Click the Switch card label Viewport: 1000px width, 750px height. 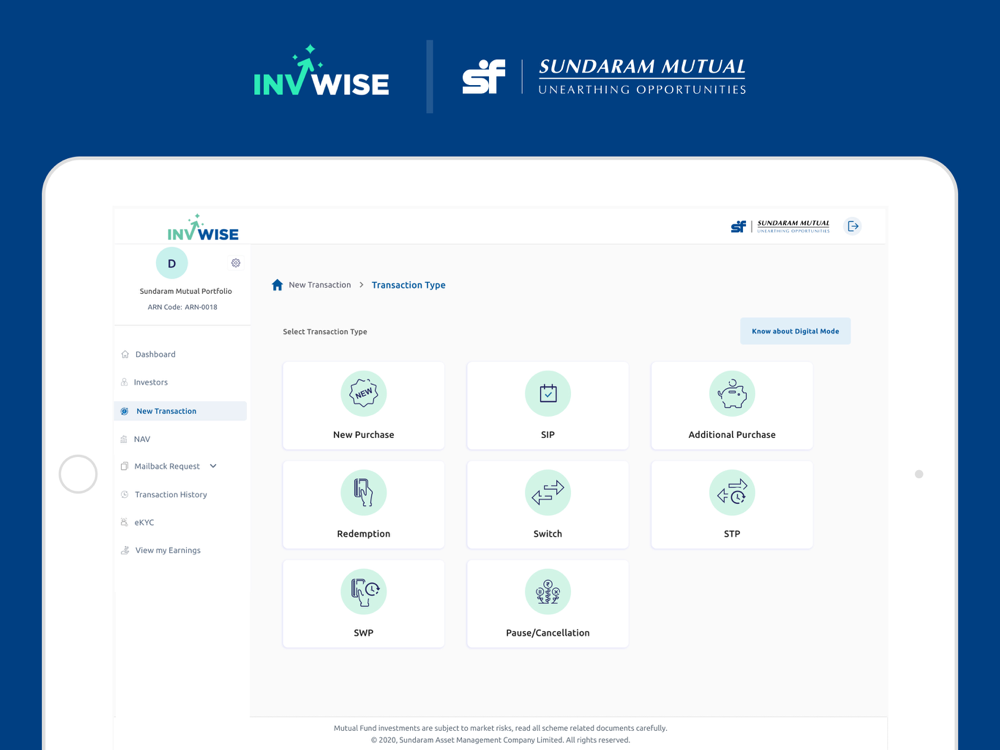[548, 534]
